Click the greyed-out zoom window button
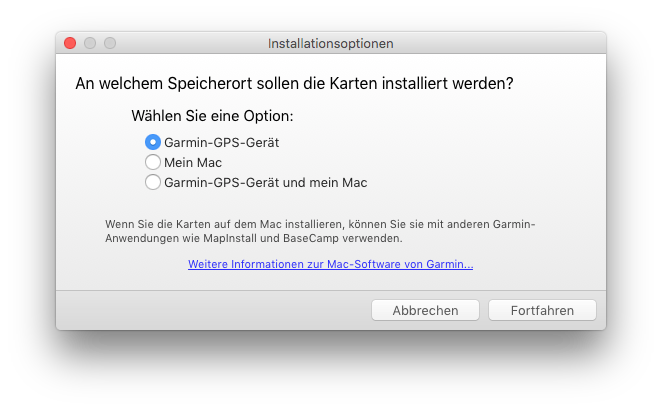The height and width of the screenshot is (410, 662). 110,44
